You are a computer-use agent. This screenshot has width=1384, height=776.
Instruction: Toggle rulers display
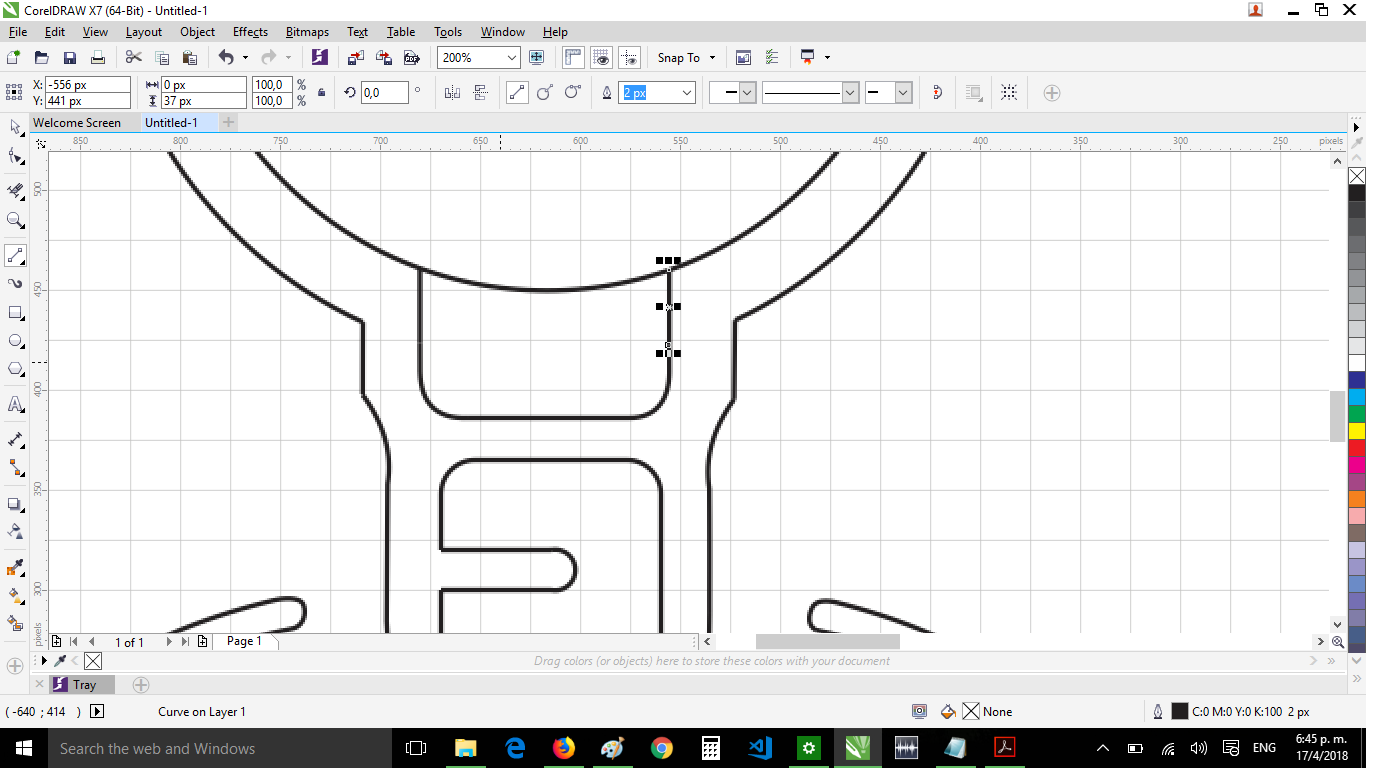pos(573,58)
